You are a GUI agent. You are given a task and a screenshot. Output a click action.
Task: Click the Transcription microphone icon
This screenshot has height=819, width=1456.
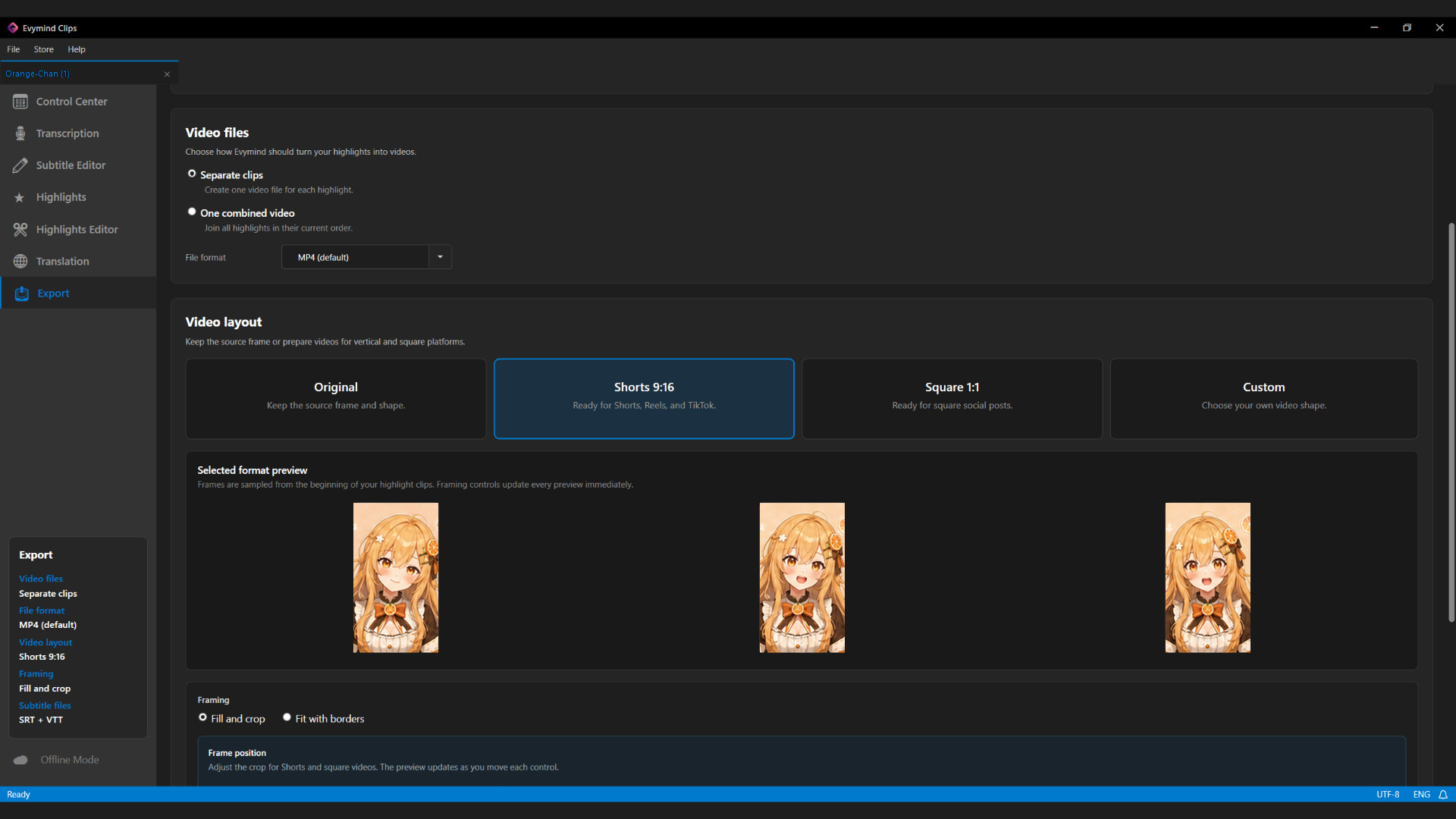pyautogui.click(x=20, y=133)
